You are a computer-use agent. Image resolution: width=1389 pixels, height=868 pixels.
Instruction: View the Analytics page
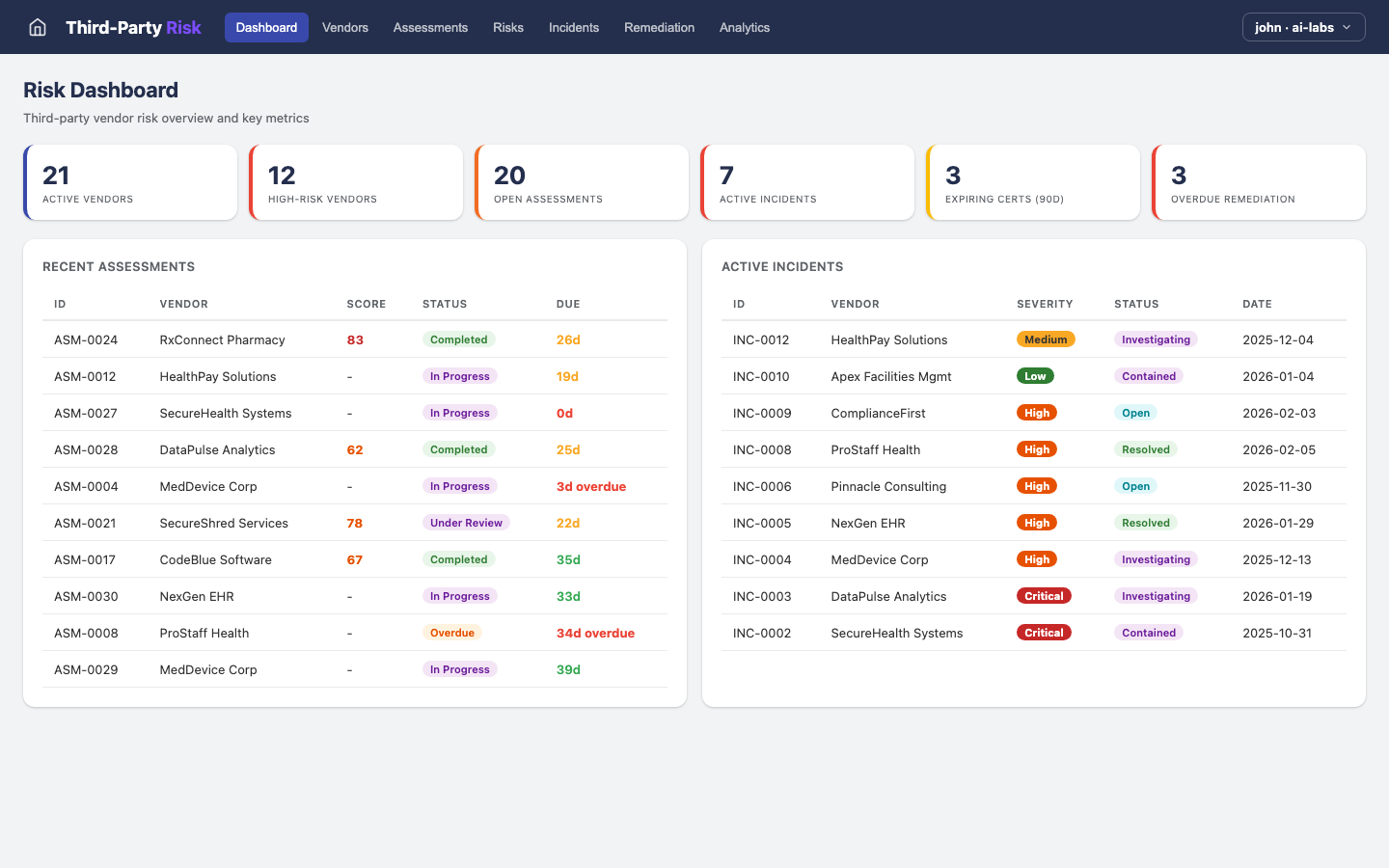point(745,27)
